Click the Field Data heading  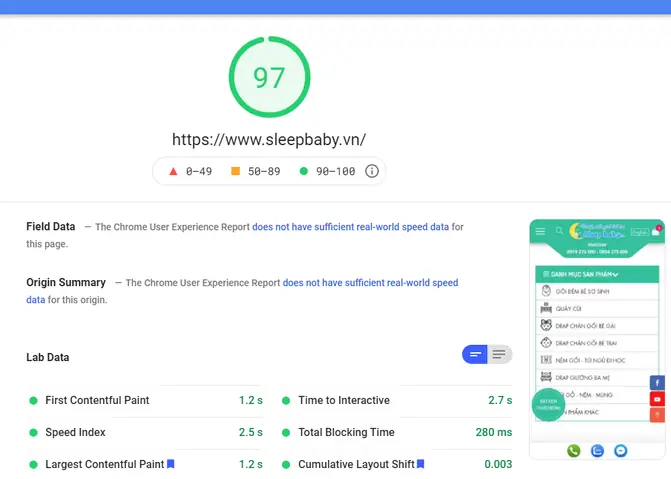click(x=50, y=226)
